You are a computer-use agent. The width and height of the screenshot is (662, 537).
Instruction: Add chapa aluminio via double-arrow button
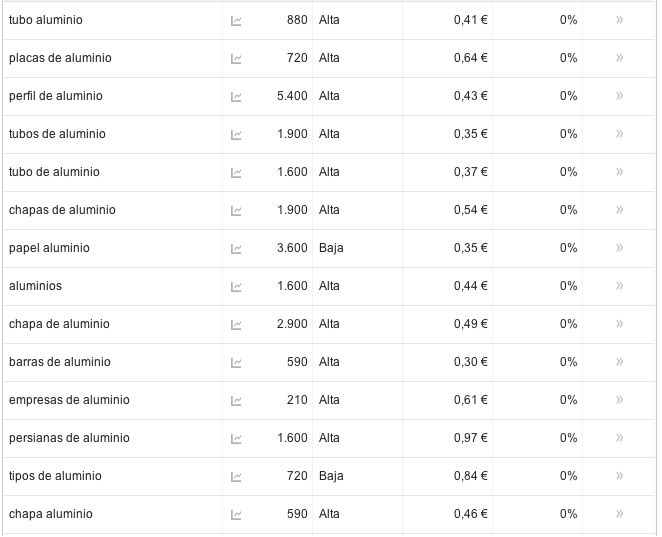coord(620,514)
